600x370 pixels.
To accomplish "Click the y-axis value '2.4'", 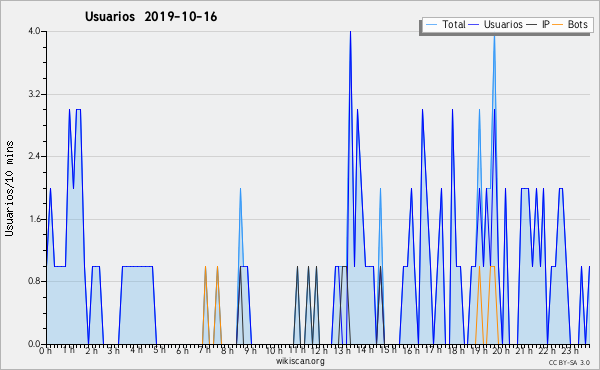I will point(34,156).
